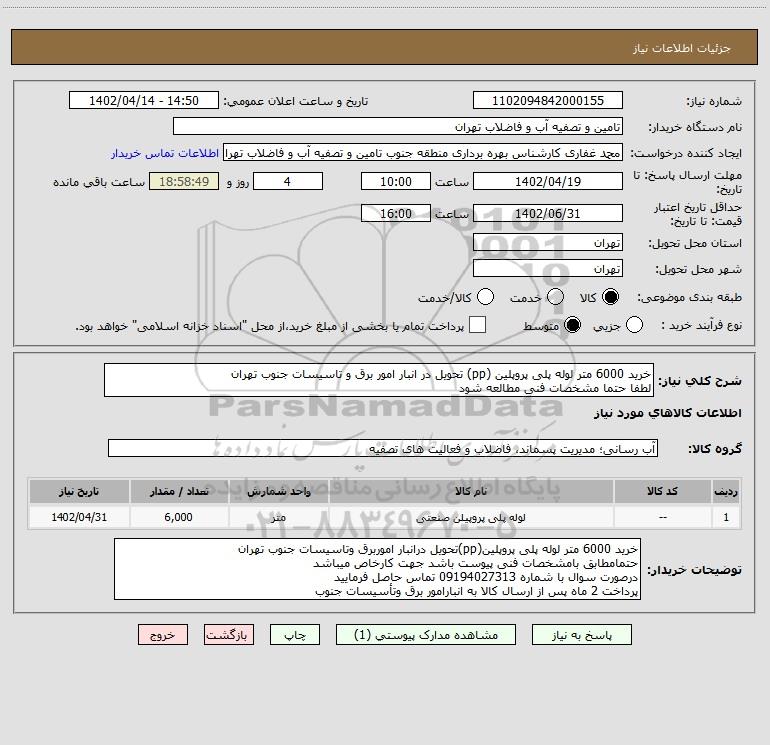Select the جزیی purchase type radio

[634, 325]
